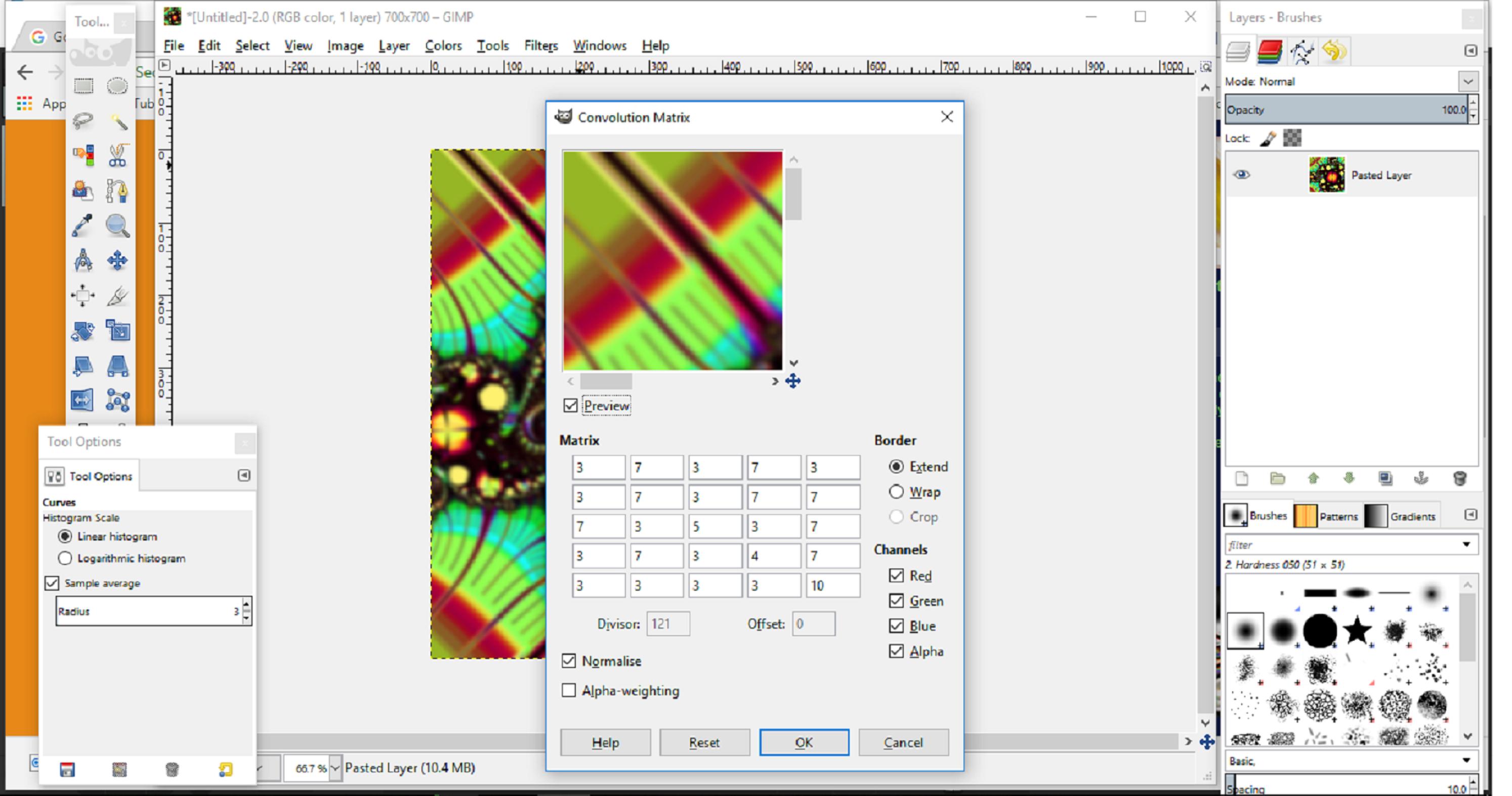Open the brush filter dropdown
Image resolution: width=1512 pixels, height=796 pixels.
(1466, 544)
